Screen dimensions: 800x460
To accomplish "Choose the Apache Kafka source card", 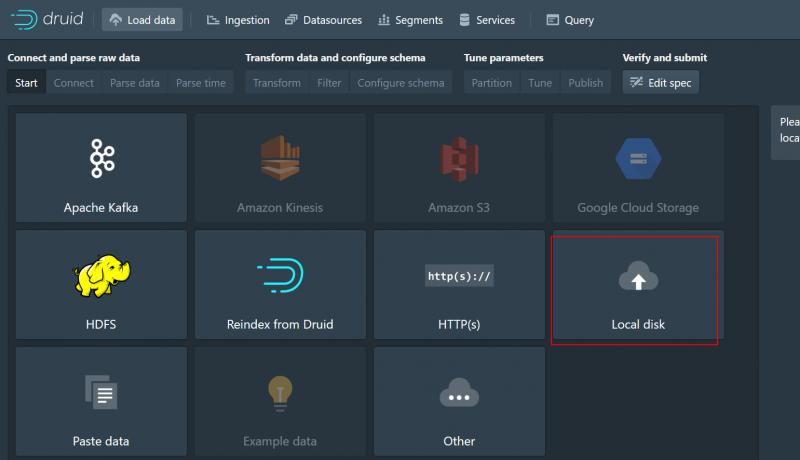I will 101,168.
